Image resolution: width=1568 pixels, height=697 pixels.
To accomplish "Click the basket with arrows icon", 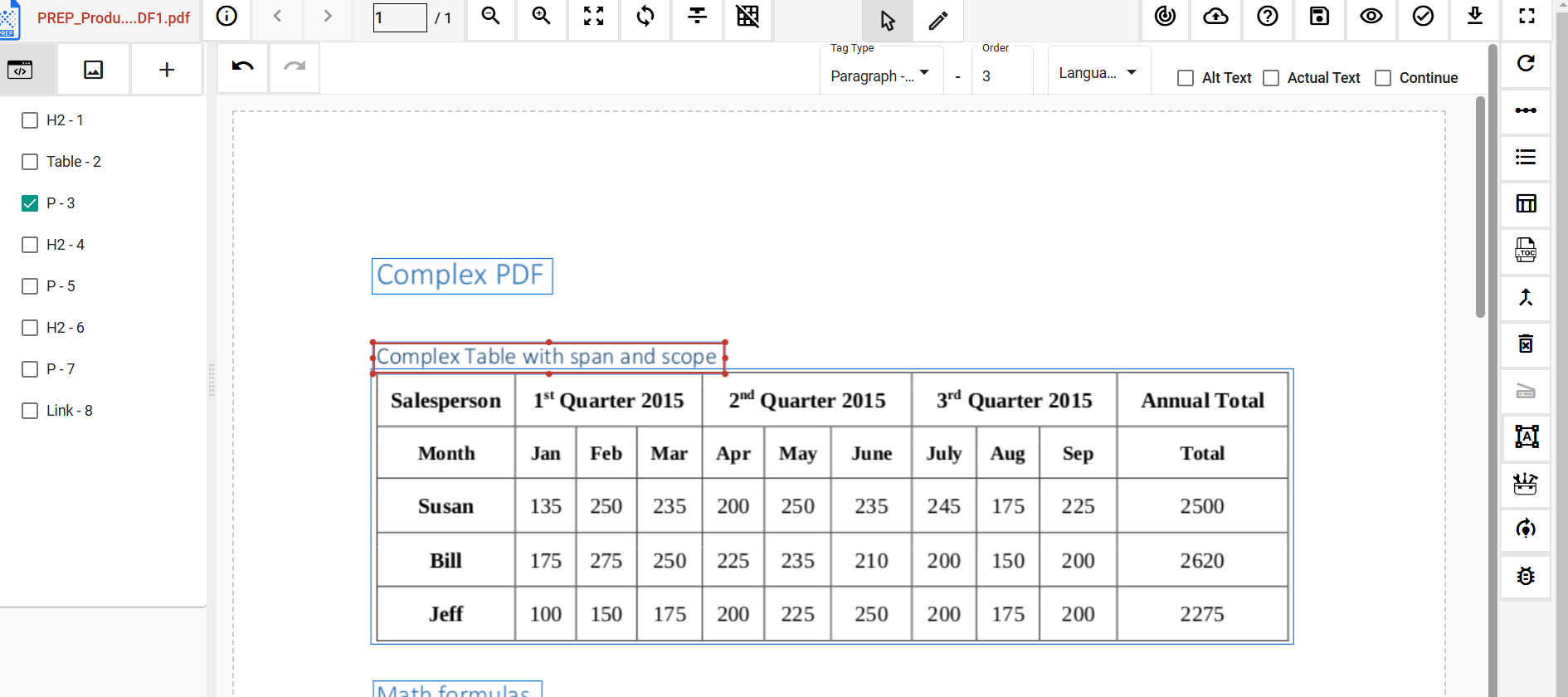I will 1526,483.
